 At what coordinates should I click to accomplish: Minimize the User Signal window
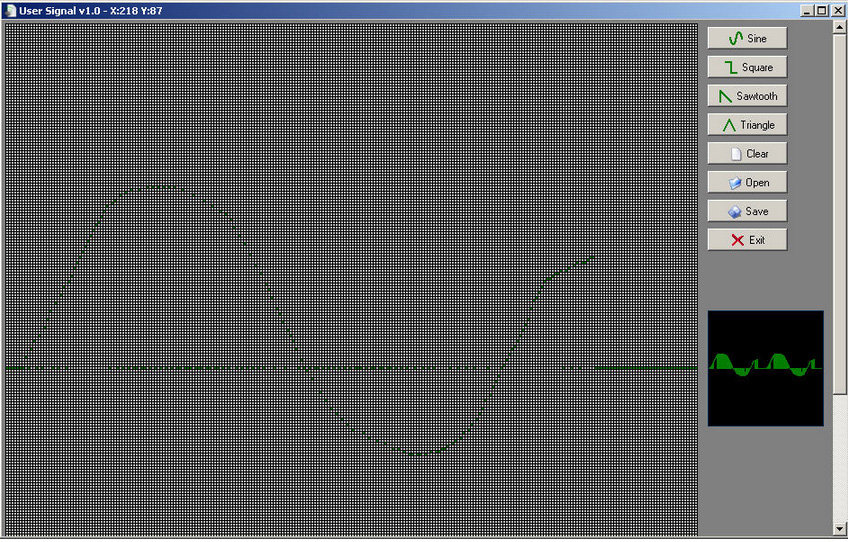point(807,10)
